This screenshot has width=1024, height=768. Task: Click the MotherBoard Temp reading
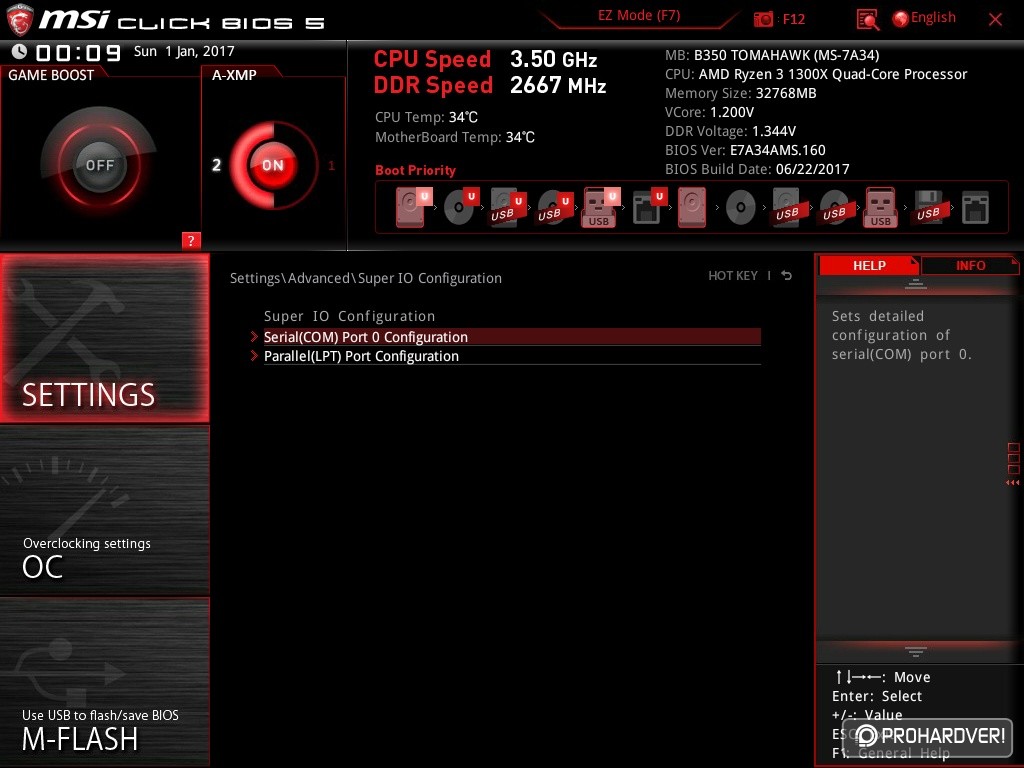point(455,137)
